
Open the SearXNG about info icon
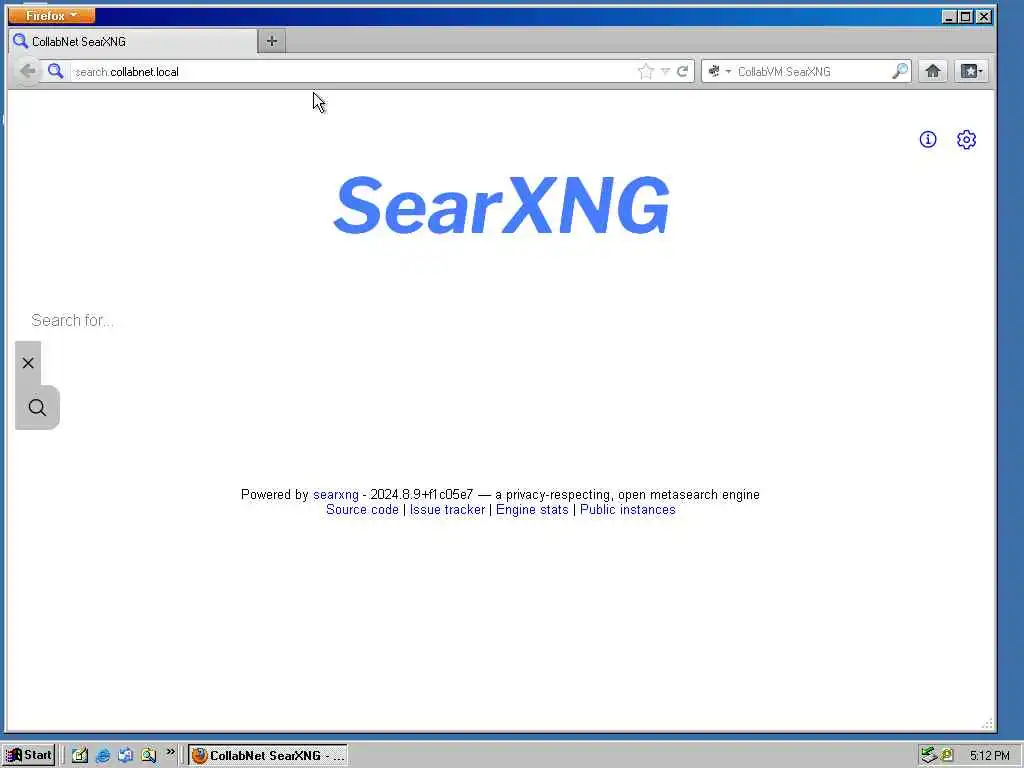(x=928, y=139)
